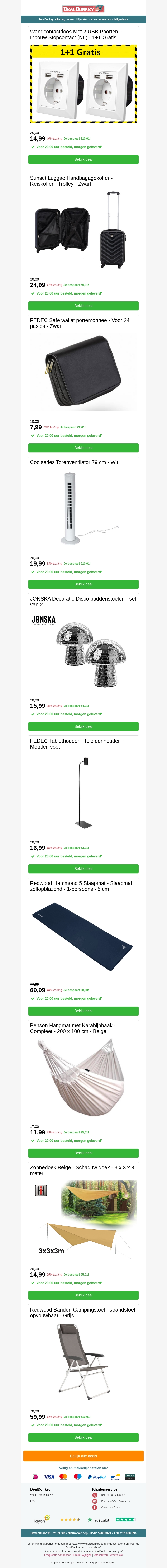Screen dimensions: 167x1568
Task: View the deal for Wandcontactdoos USB sockets
Action: [x=83, y=160]
